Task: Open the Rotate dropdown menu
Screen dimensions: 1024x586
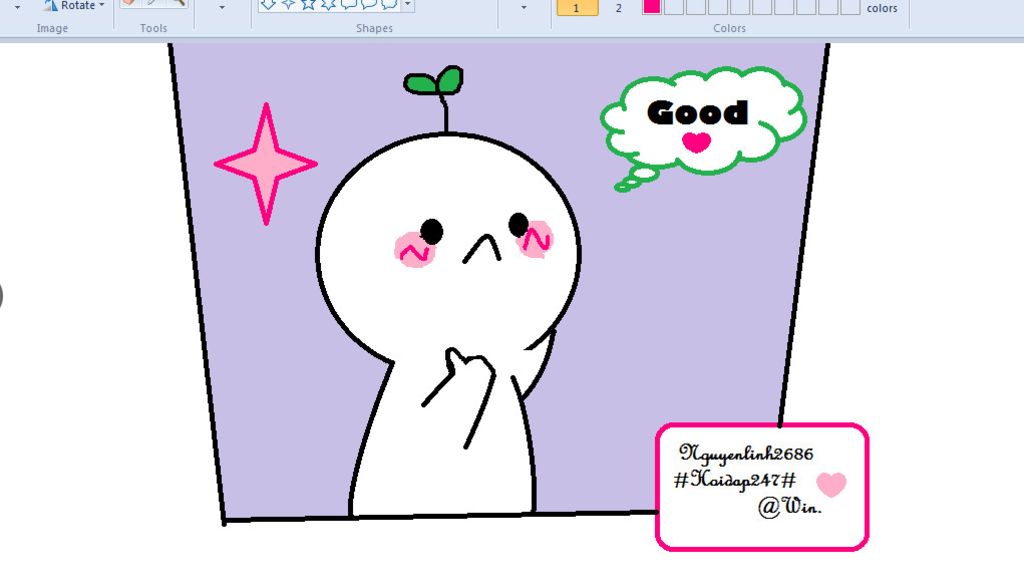Action: (x=74, y=5)
